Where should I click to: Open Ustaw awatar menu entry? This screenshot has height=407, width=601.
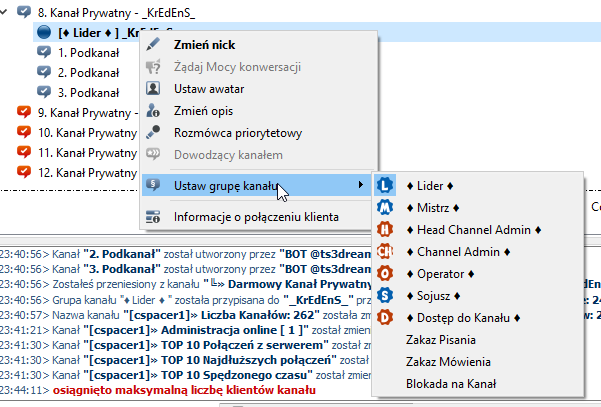point(210,89)
